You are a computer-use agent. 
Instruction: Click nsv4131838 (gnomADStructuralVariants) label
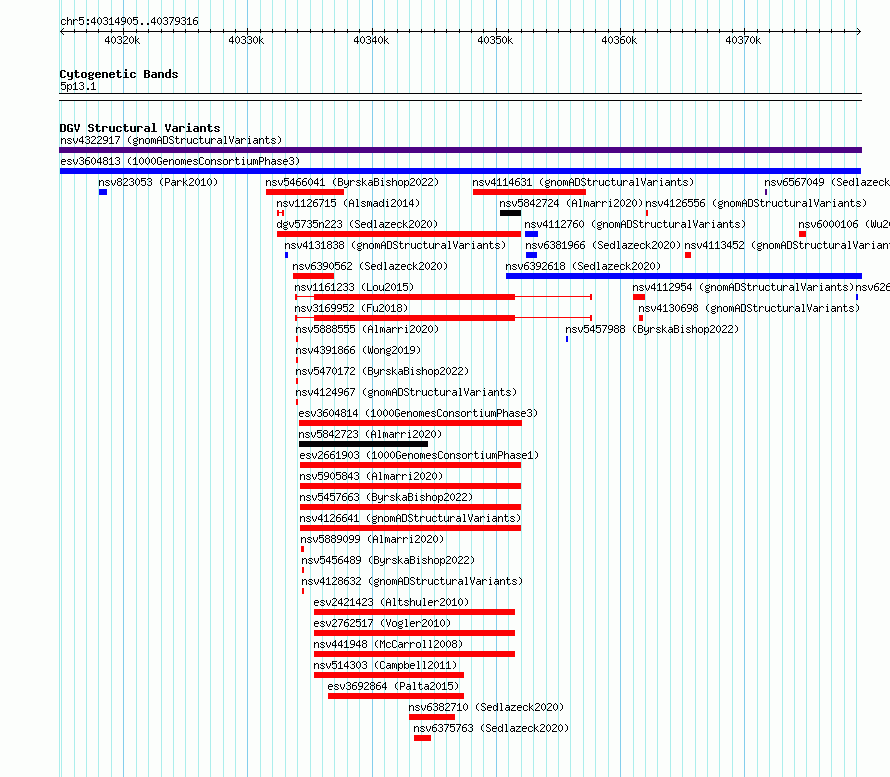[395, 245]
